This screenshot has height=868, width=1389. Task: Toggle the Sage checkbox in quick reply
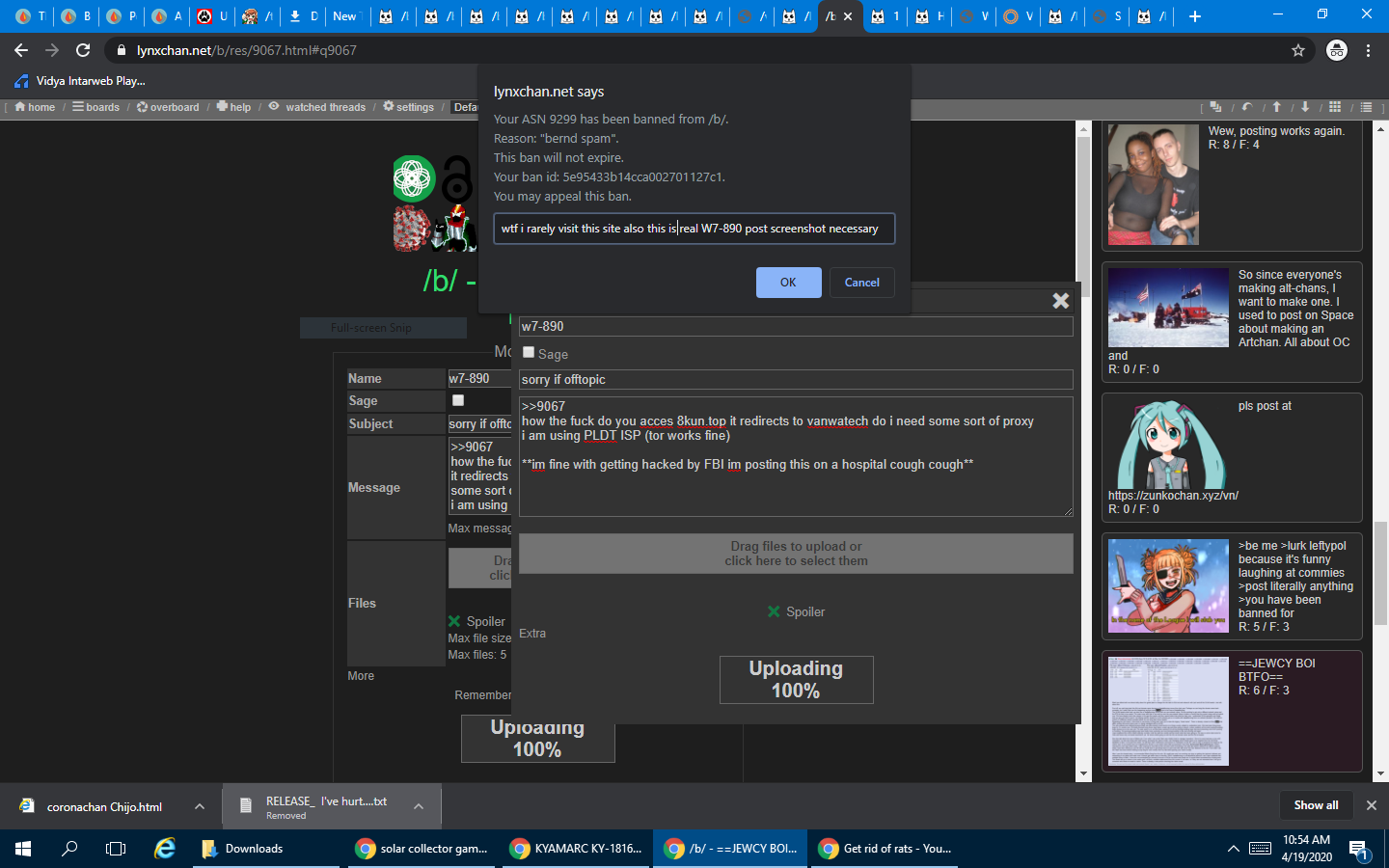pyautogui.click(x=529, y=352)
